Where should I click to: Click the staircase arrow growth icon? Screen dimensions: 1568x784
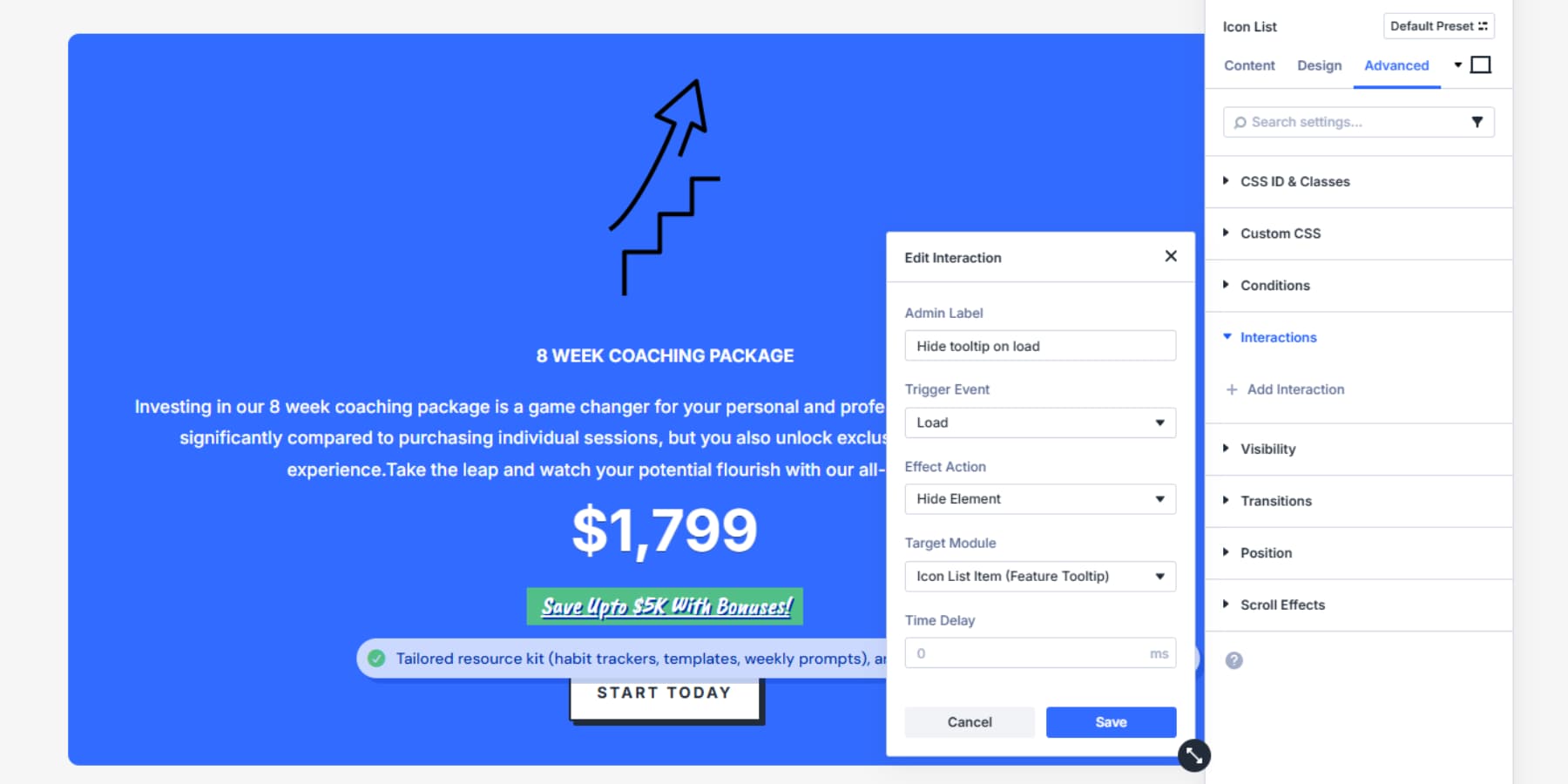coord(665,187)
